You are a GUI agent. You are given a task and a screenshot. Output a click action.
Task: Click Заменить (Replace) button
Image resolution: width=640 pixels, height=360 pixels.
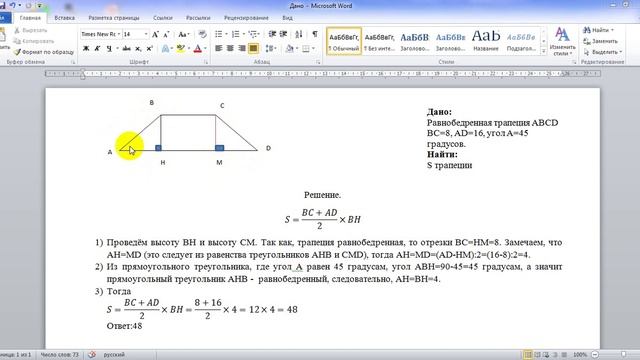point(600,41)
